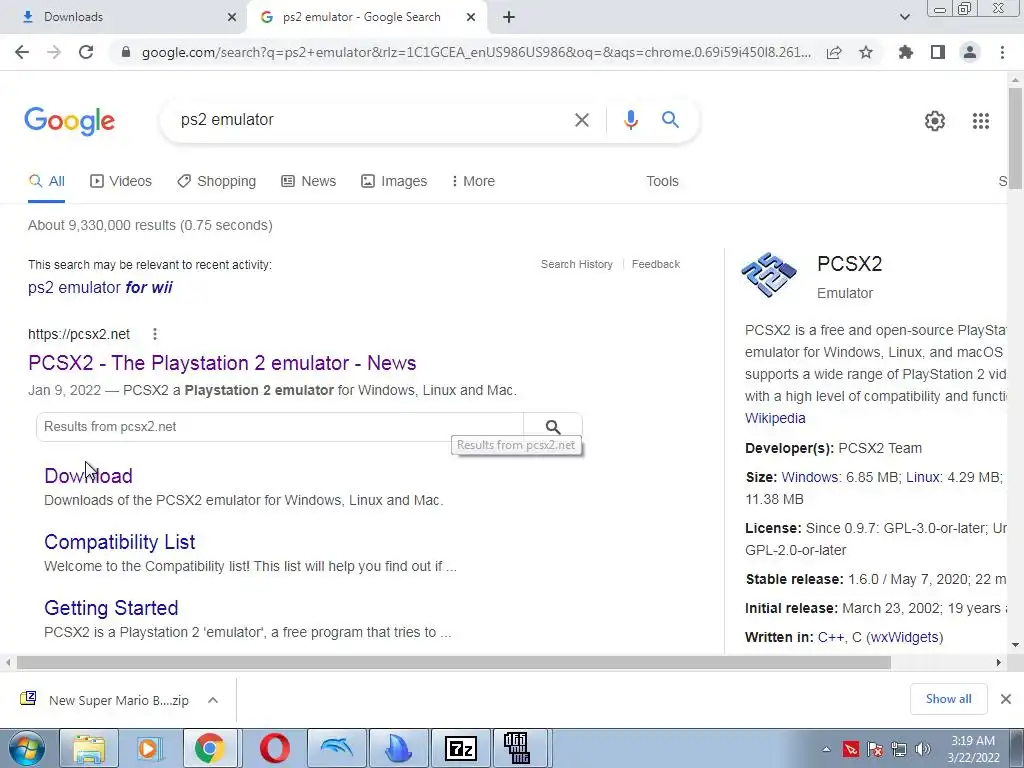The image size is (1024, 768).
Task: Open Chrome three-dot menu
Action: pyautogui.click(x=1002, y=52)
